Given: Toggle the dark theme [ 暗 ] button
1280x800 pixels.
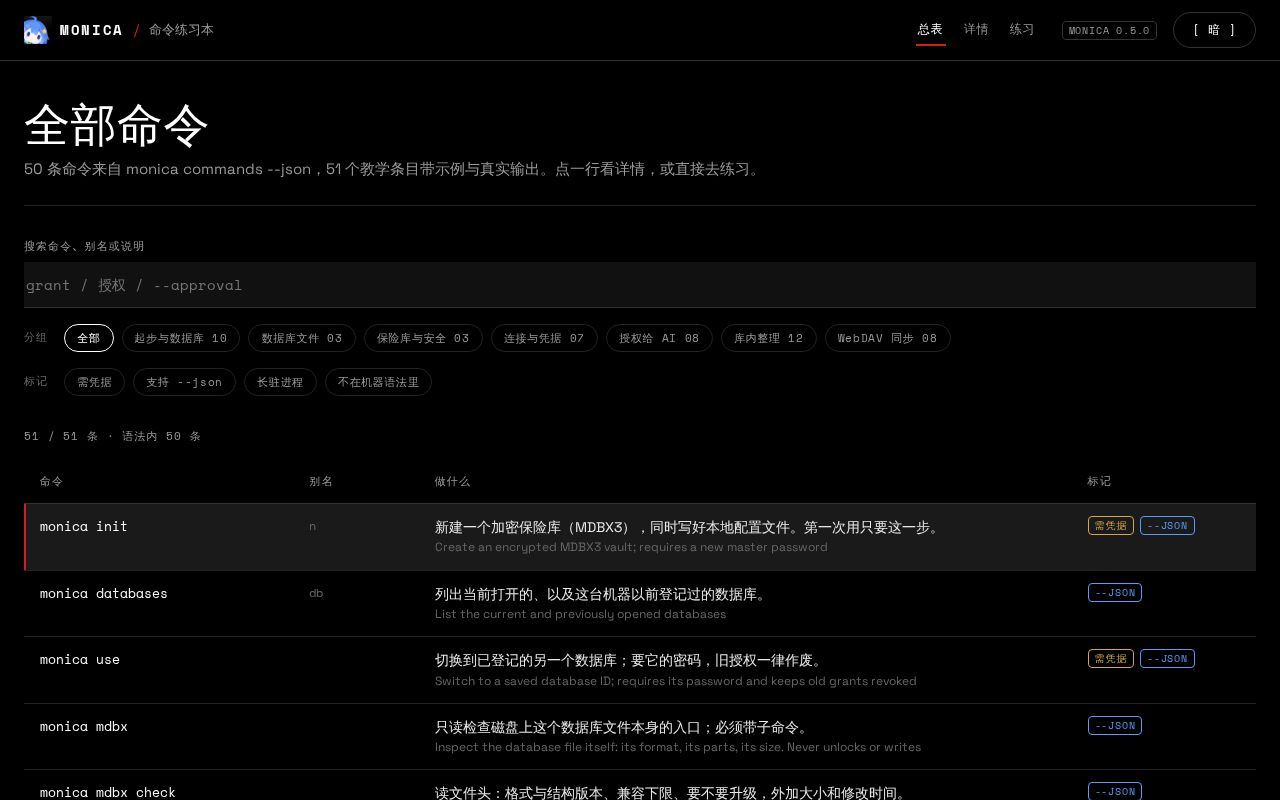Looking at the screenshot, I should (1214, 30).
